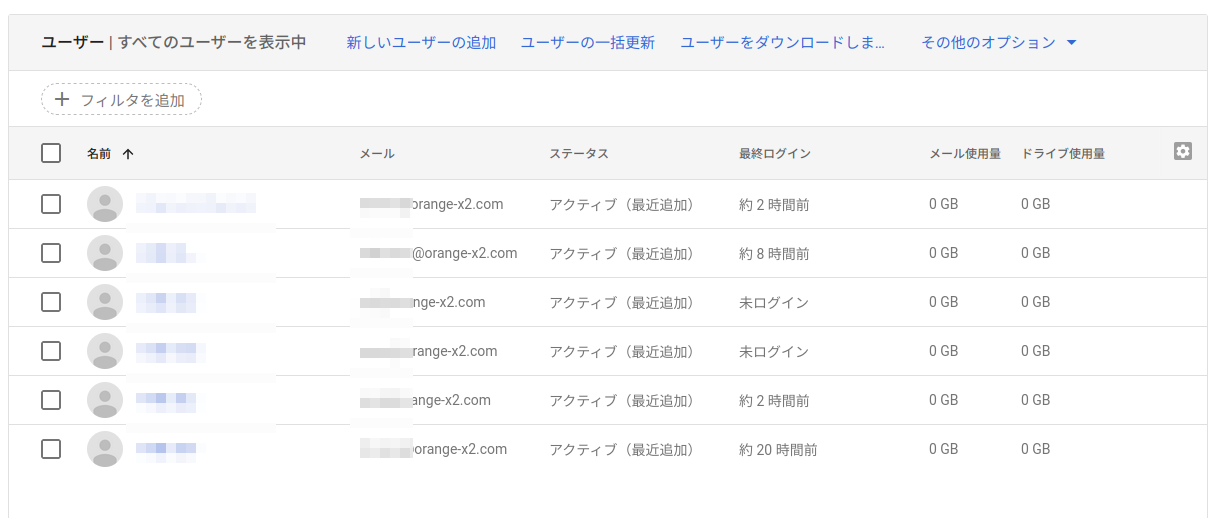
Task: Check the box for the user logged in 約 8 時間前
Action: 51,253
